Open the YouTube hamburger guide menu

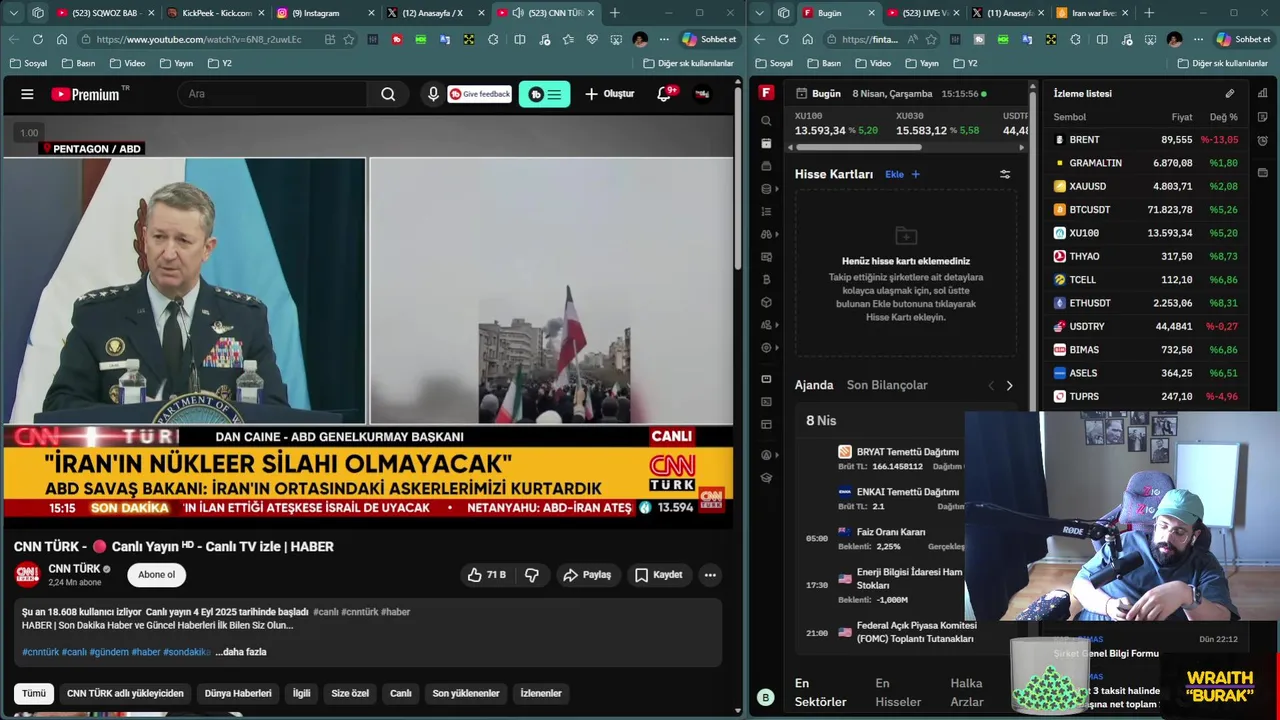pyautogui.click(x=27, y=94)
